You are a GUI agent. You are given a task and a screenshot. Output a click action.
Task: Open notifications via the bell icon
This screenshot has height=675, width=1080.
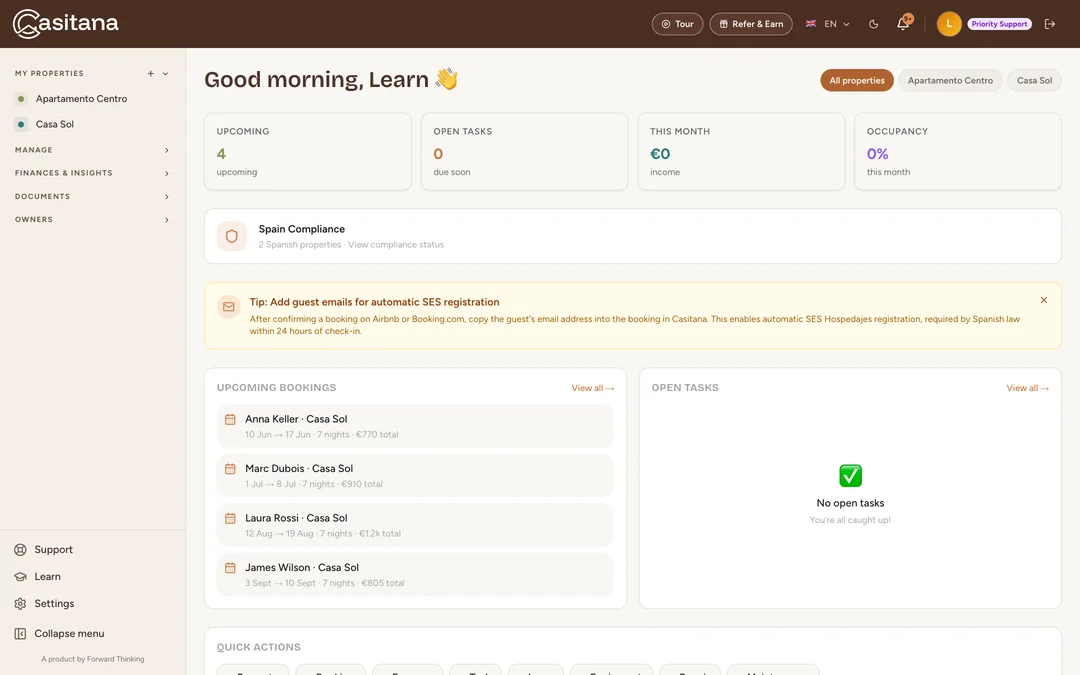point(903,24)
